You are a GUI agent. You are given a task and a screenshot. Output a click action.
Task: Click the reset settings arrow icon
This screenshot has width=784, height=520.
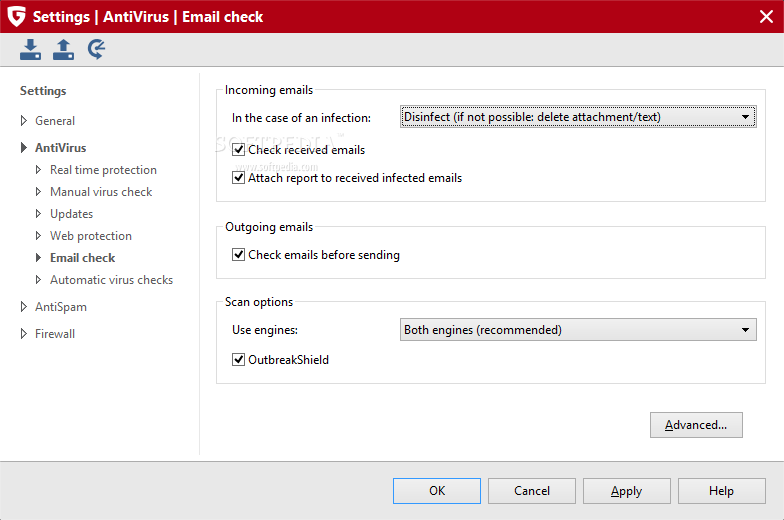tap(96, 50)
